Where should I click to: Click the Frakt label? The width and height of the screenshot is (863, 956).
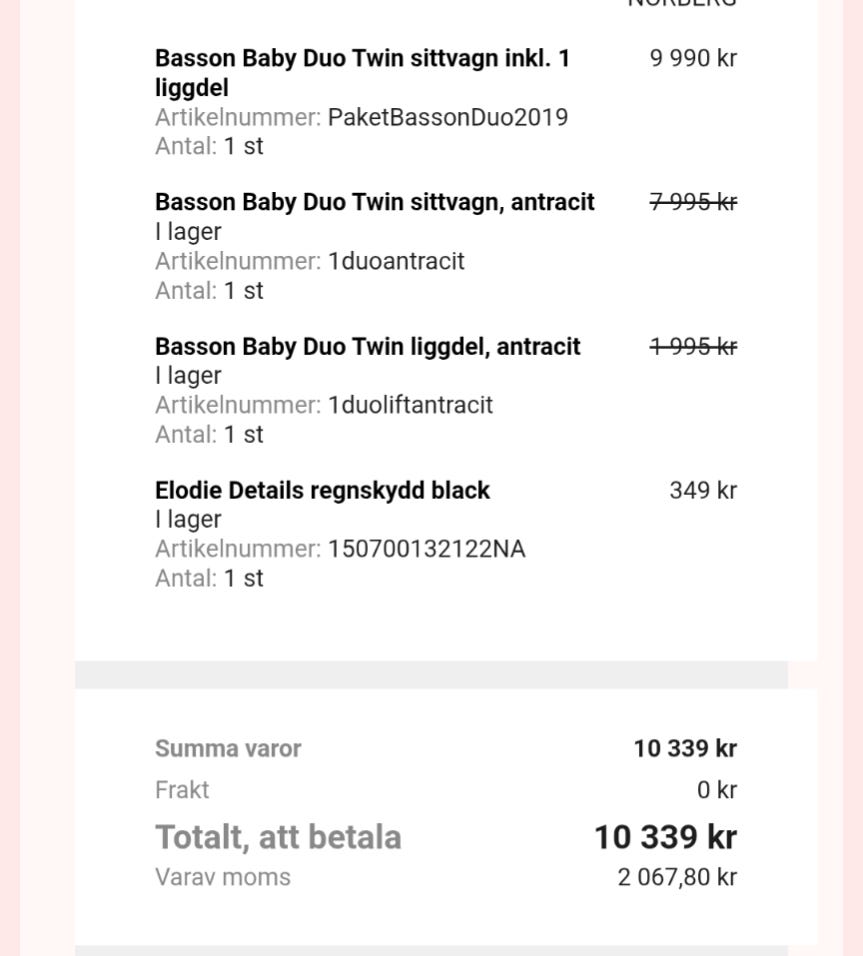pos(182,790)
